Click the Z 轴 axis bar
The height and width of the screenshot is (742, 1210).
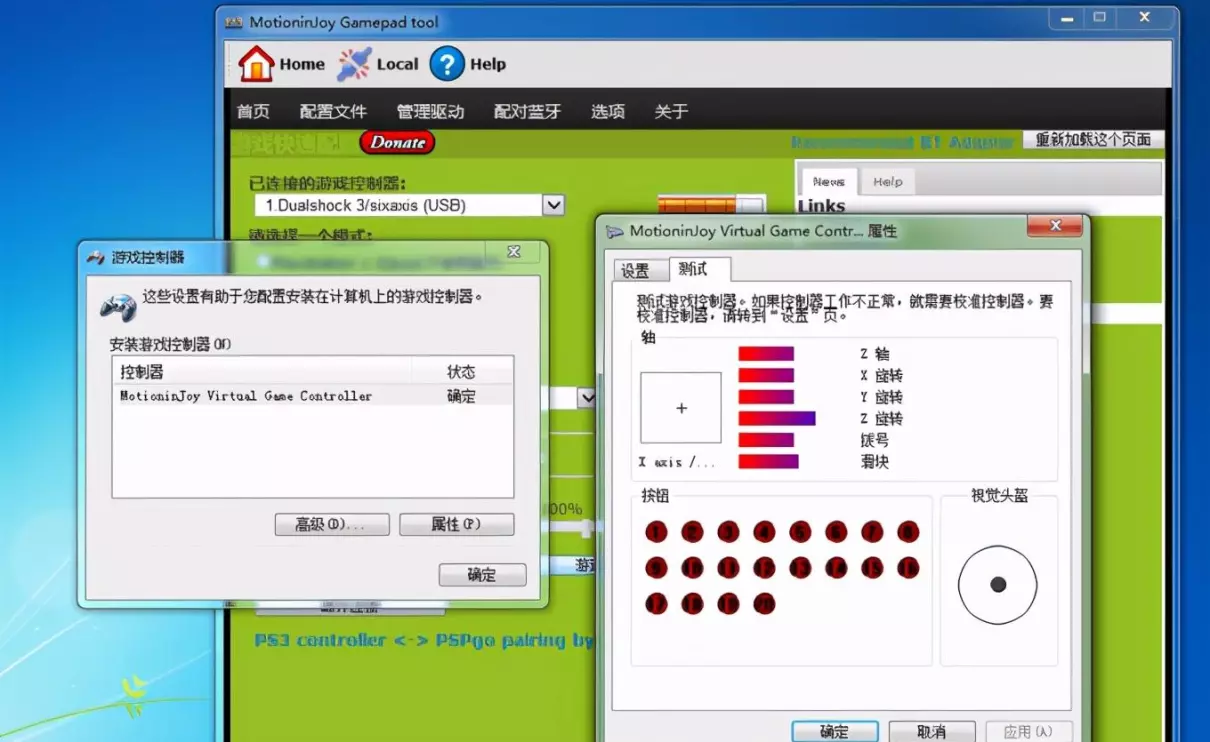766,353
